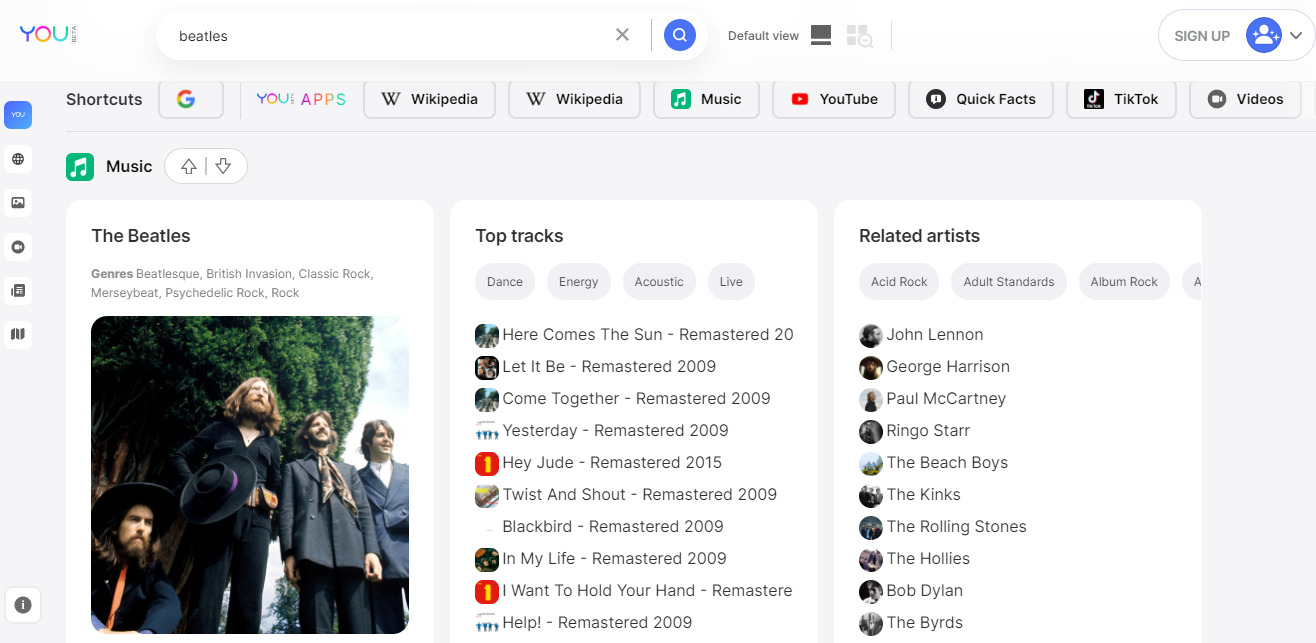Click the Hey Jude album thumbnail
The width and height of the screenshot is (1316, 643).
point(487,464)
